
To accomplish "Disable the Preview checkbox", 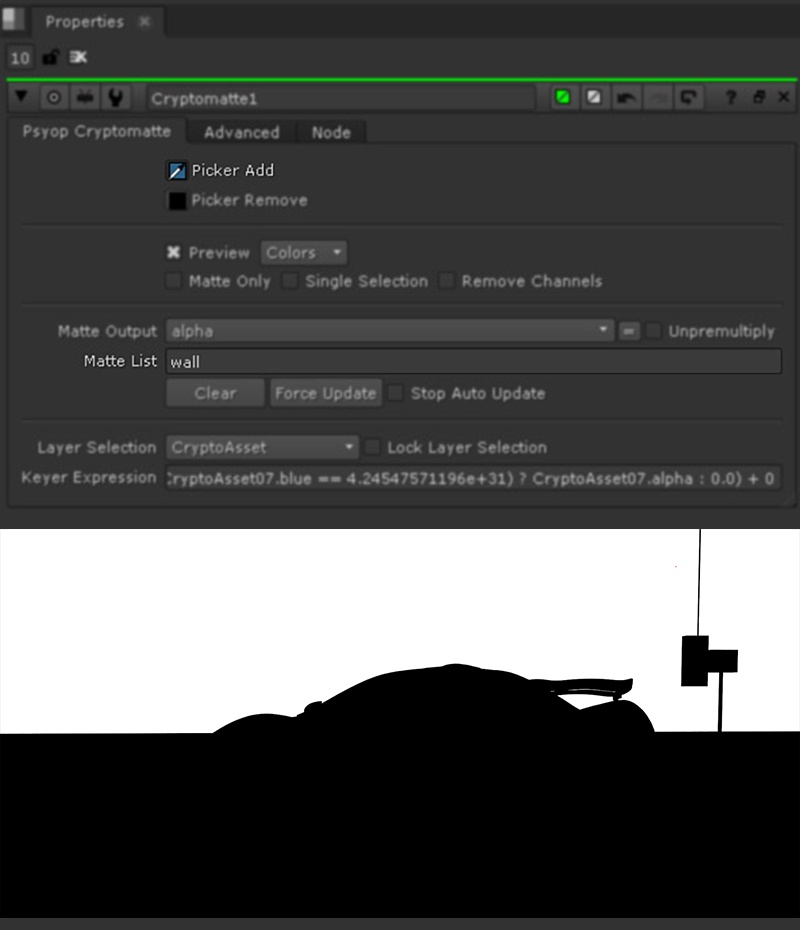I will coord(174,253).
